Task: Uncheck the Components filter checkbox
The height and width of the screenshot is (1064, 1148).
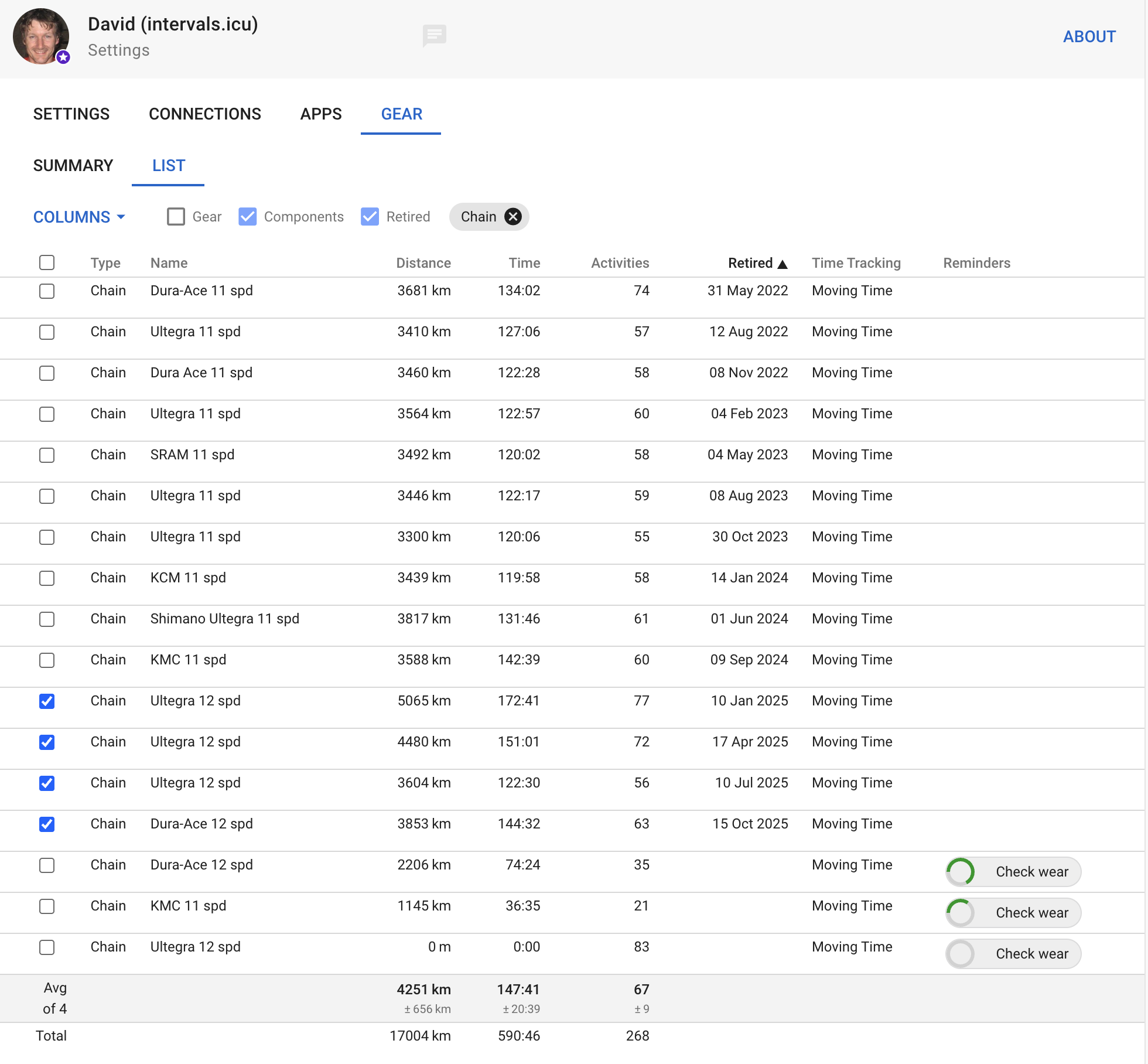Action: tap(248, 217)
